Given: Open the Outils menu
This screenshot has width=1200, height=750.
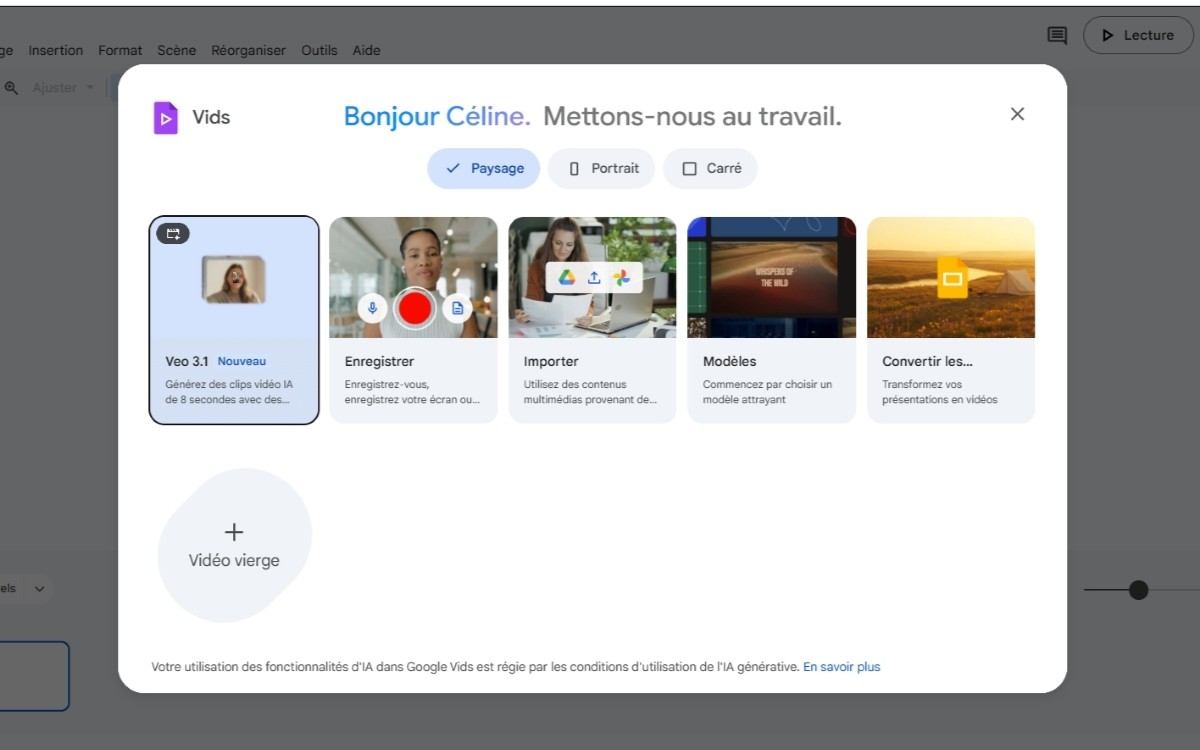Looking at the screenshot, I should coord(319,50).
